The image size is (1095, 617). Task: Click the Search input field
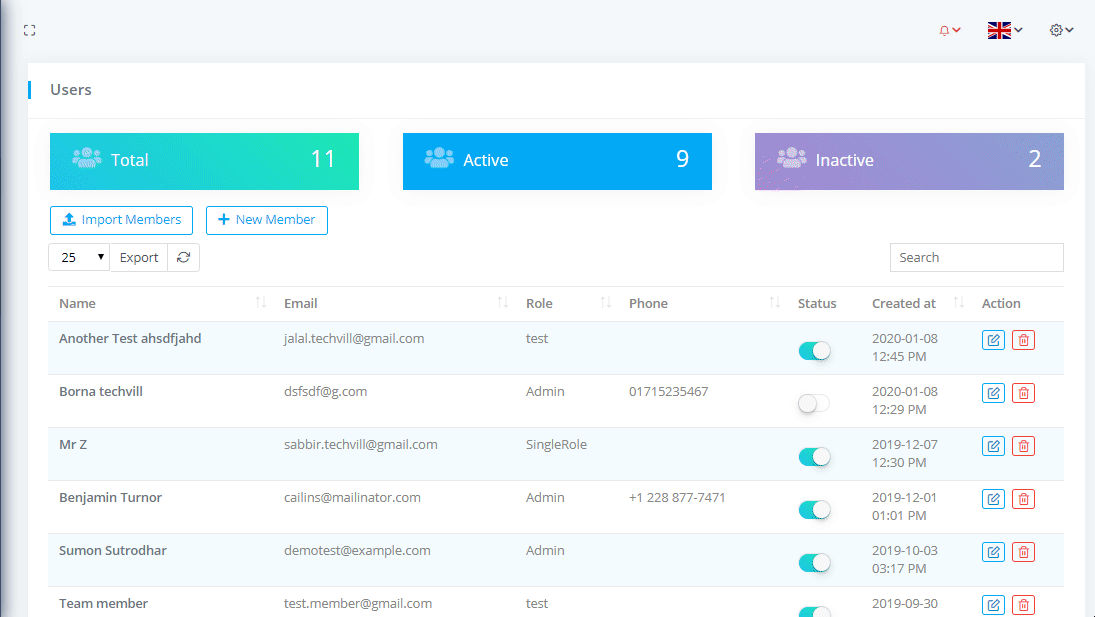[x=976, y=258]
